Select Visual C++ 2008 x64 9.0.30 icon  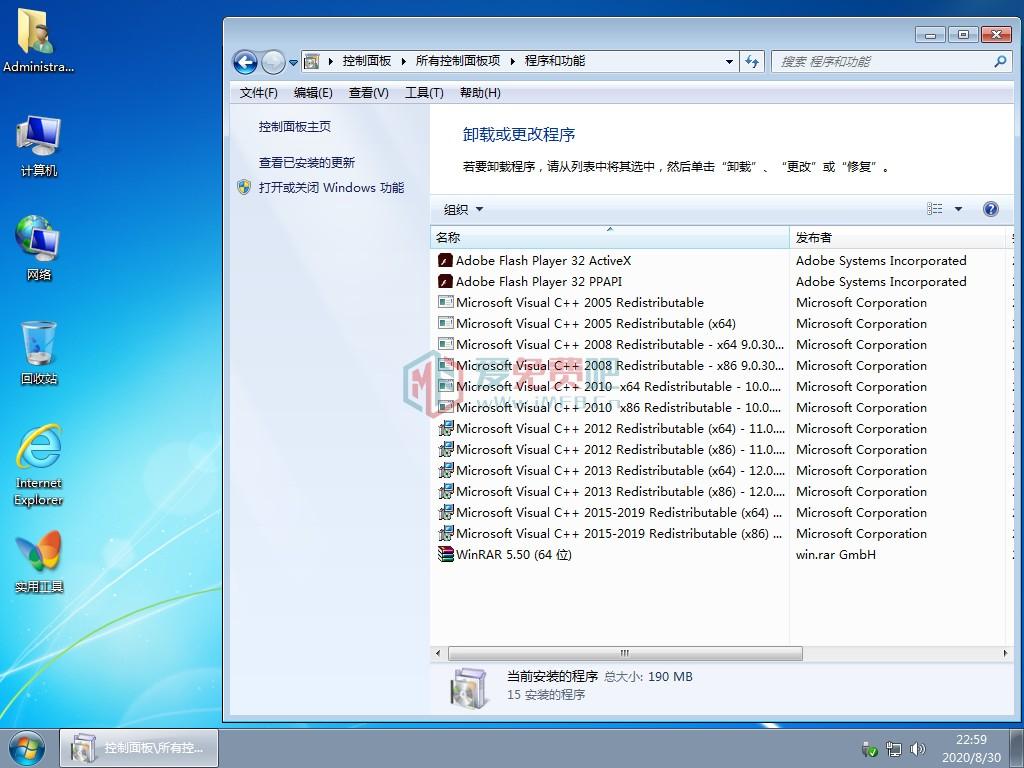point(445,344)
